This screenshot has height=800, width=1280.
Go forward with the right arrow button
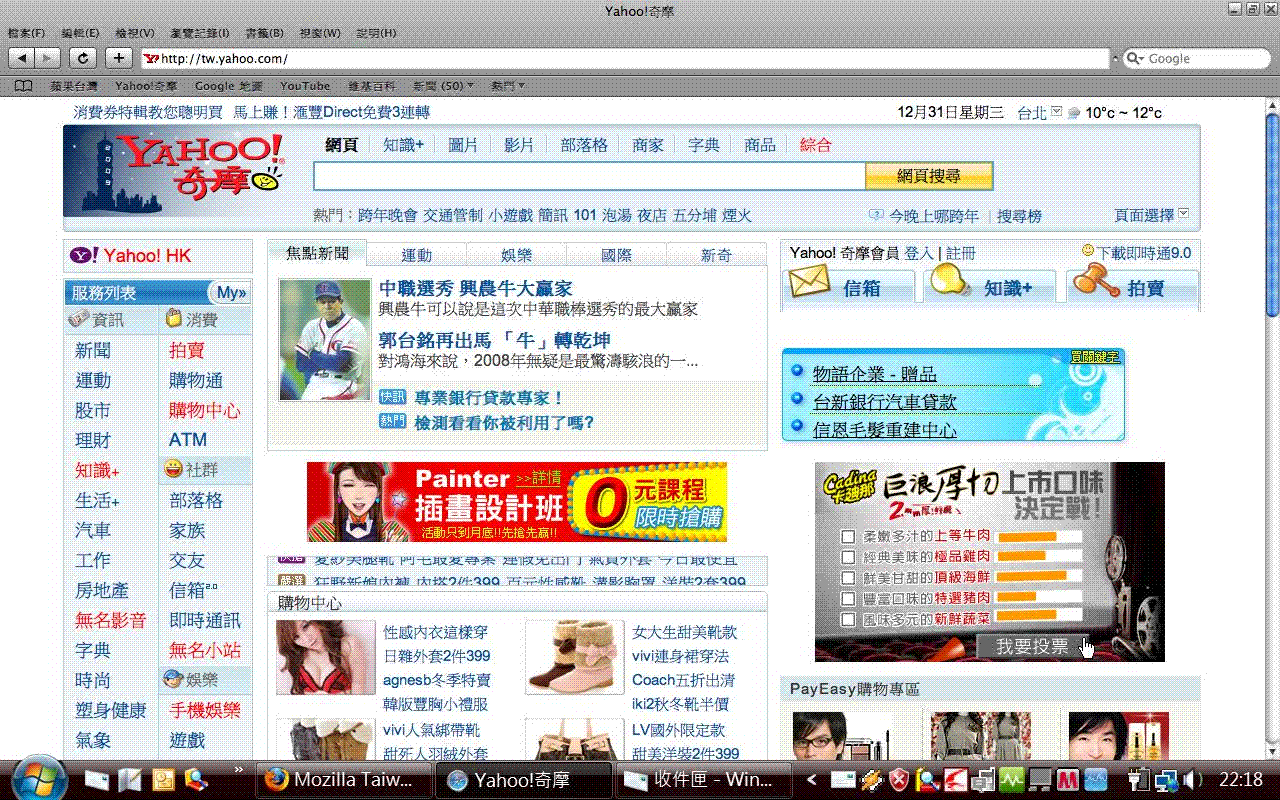click(48, 58)
